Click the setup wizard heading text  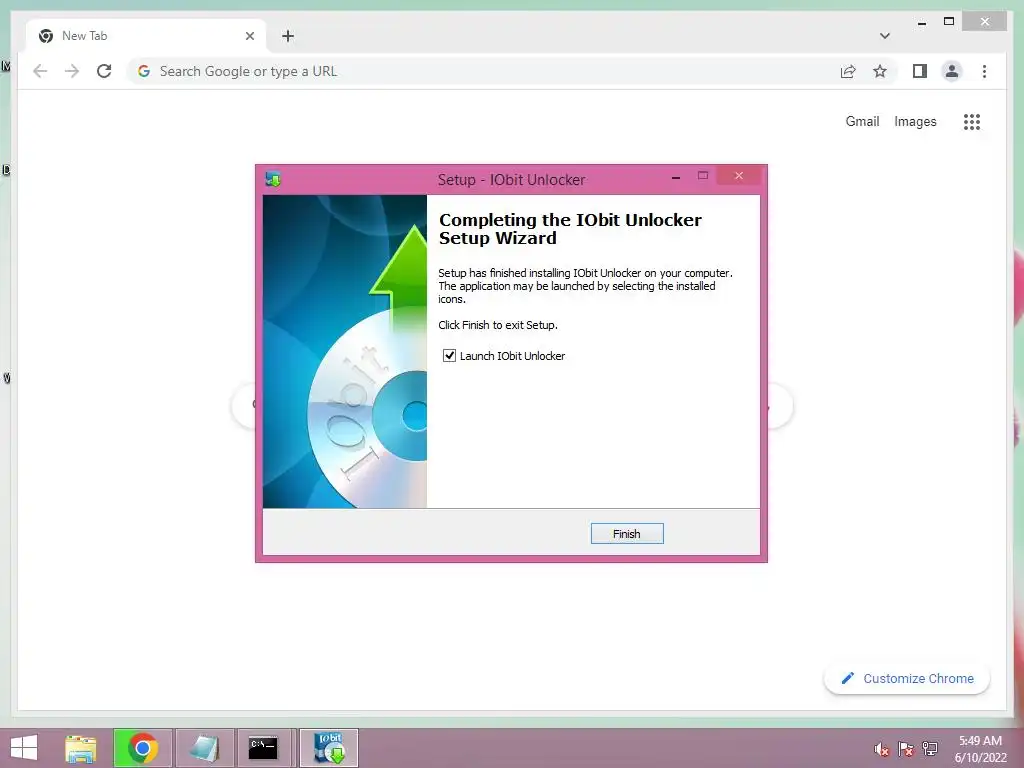570,229
